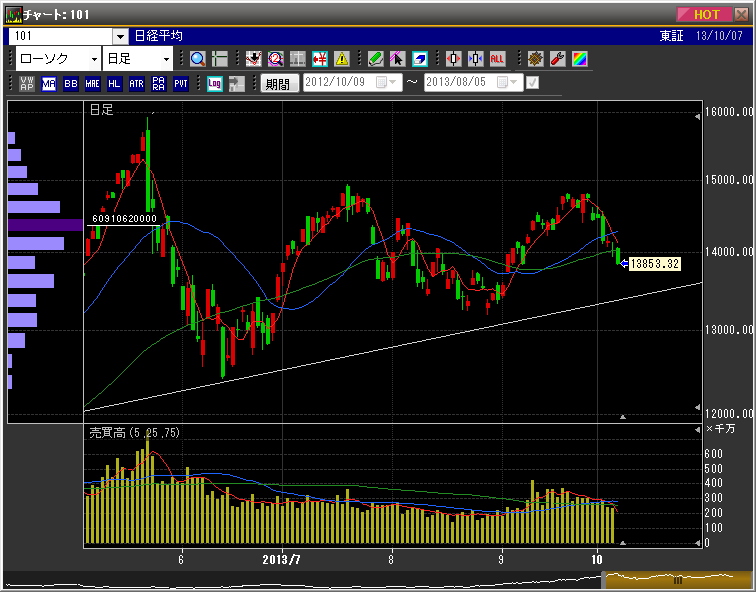Image resolution: width=756 pixels, height=592 pixels.
Task: Toggle the BB Bollinger Bands indicator
Action: coord(71,84)
